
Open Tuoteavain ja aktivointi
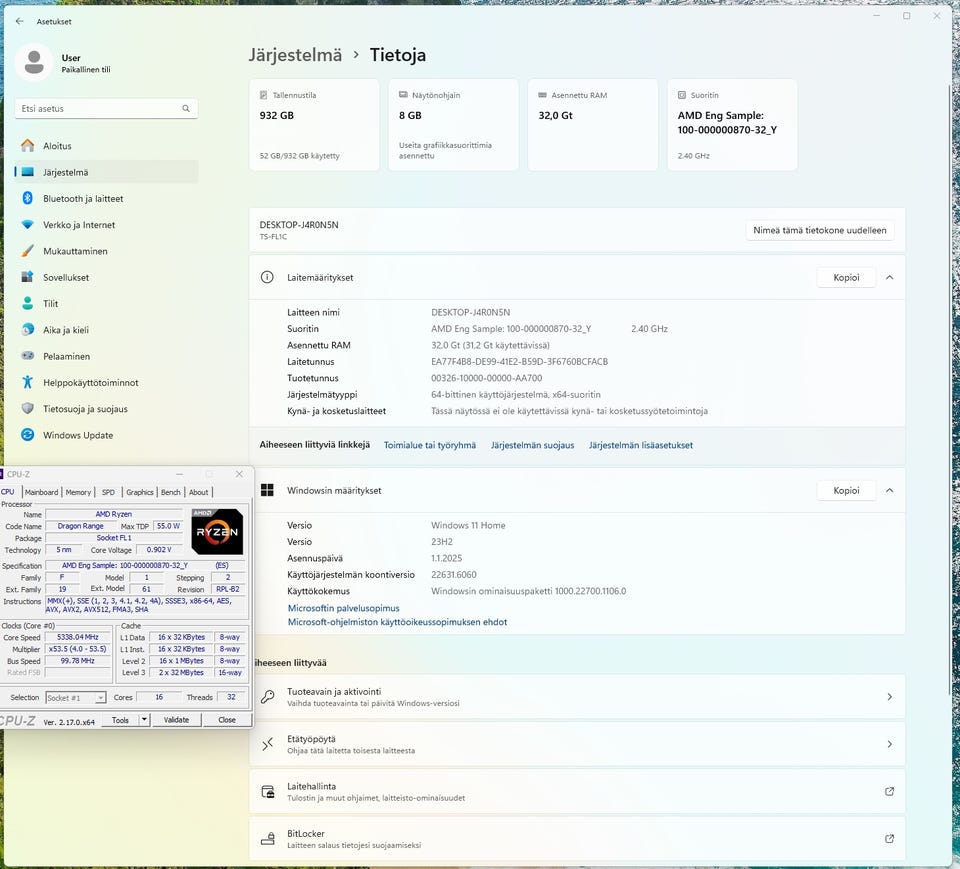[x=579, y=697]
